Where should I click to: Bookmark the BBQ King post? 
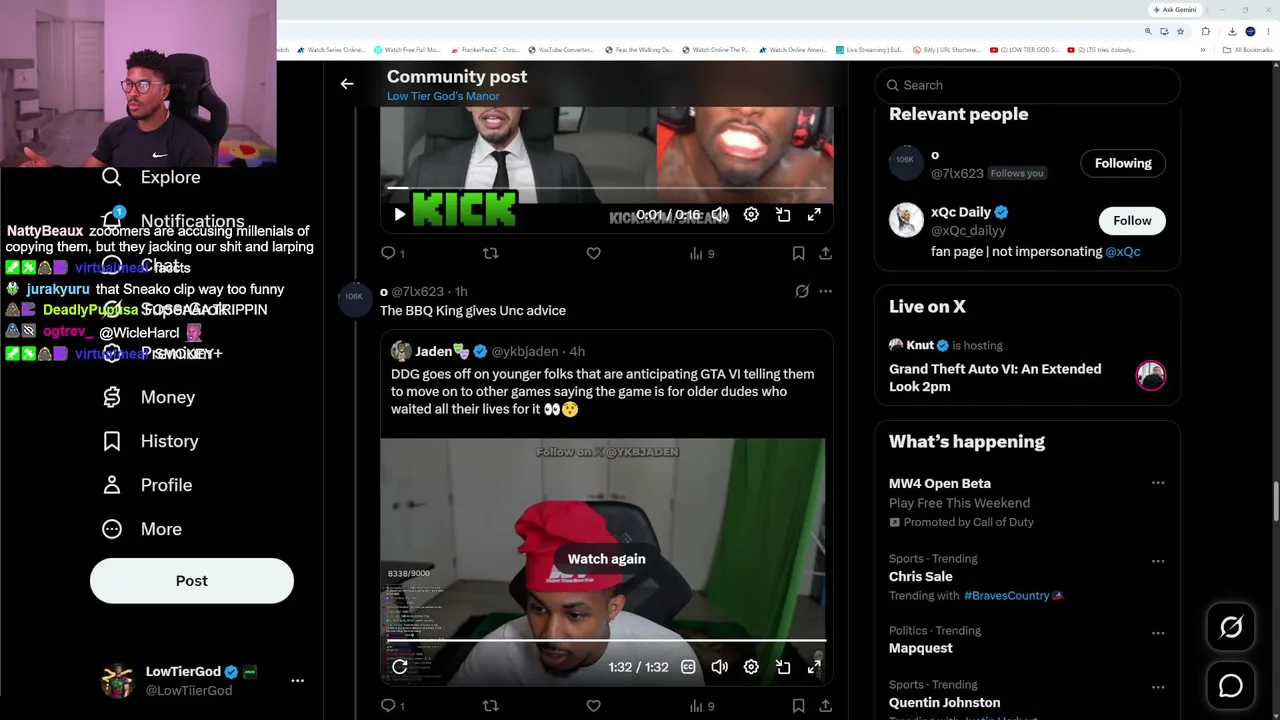(x=798, y=706)
